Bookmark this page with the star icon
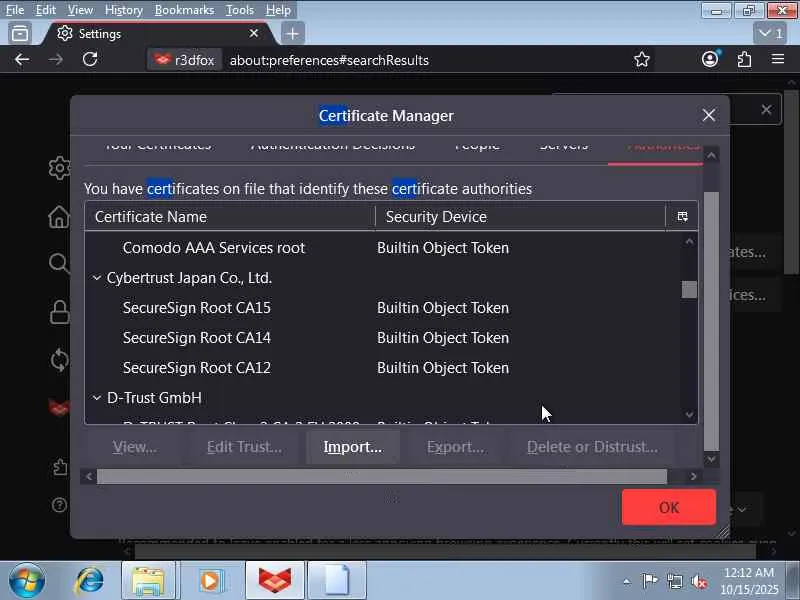Screen dimensions: 800x600 [x=641, y=60]
